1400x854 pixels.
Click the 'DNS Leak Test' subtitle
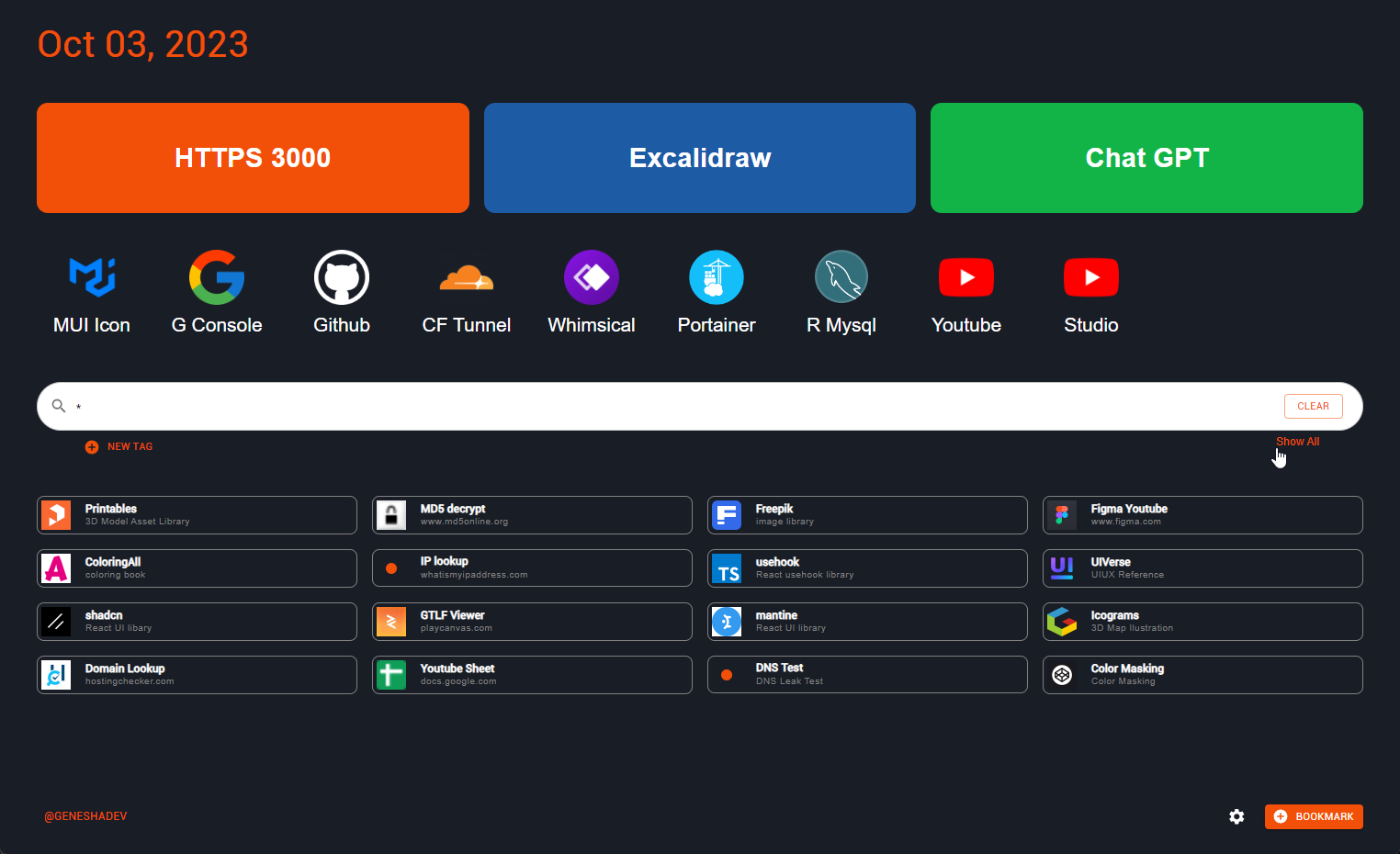tap(789, 681)
